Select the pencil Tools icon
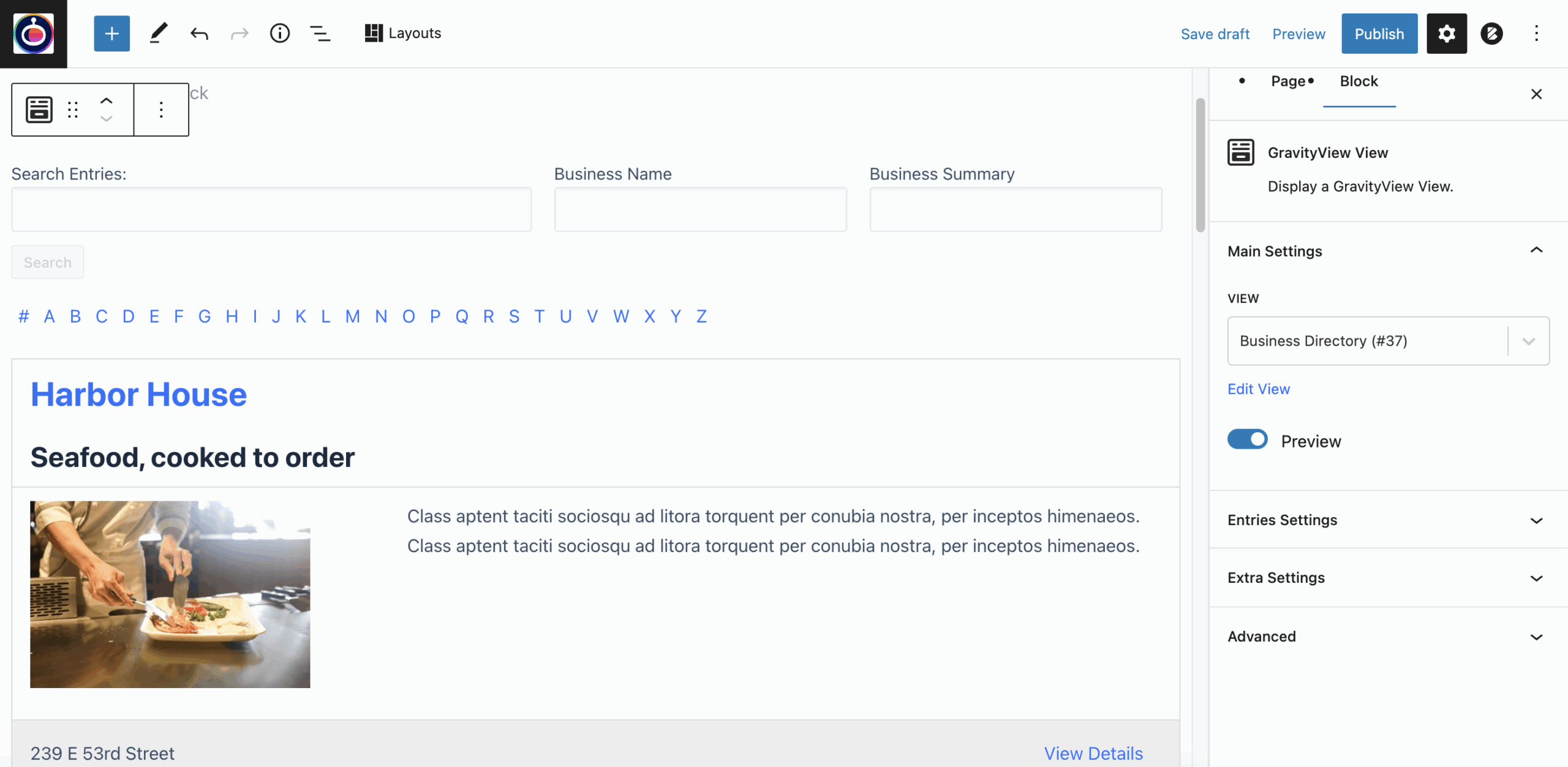Viewport: 1568px width, 767px height. pyautogui.click(x=158, y=34)
